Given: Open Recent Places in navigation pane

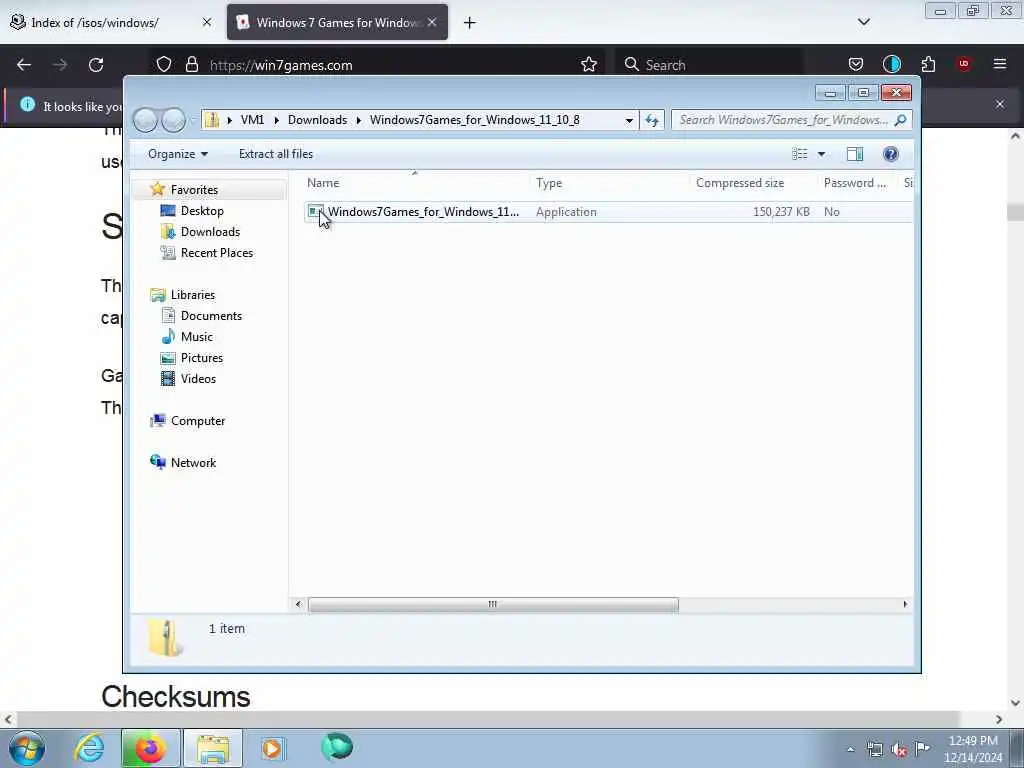Looking at the screenshot, I should pyautogui.click(x=207, y=253).
